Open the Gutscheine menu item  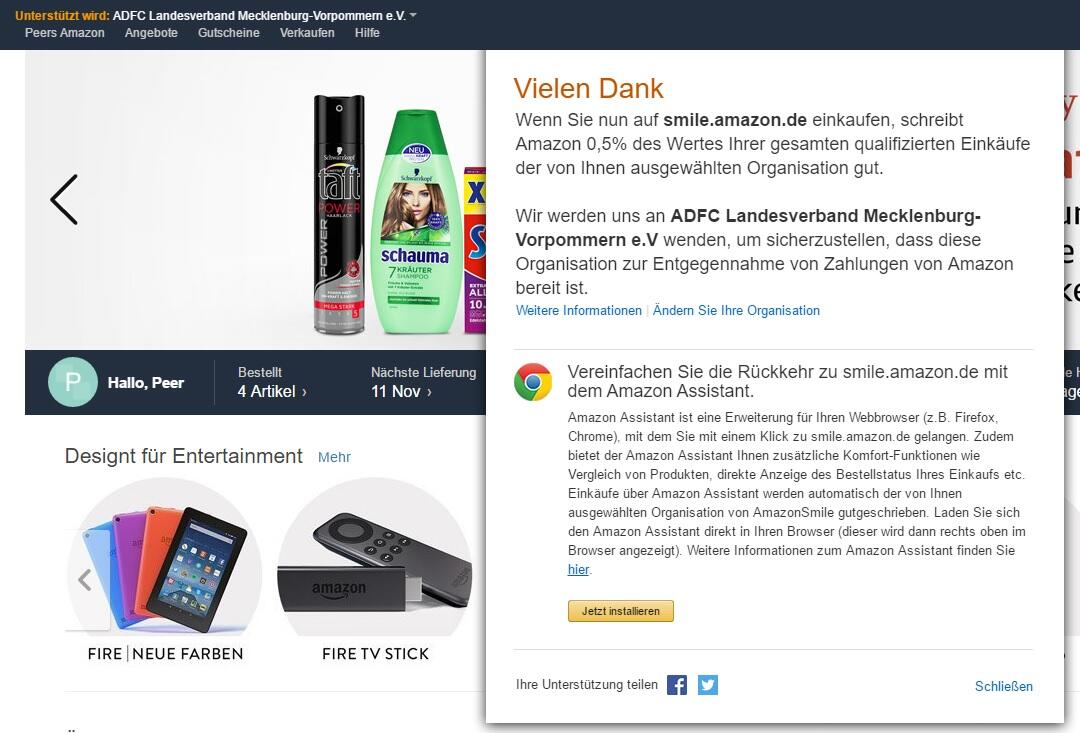click(229, 32)
